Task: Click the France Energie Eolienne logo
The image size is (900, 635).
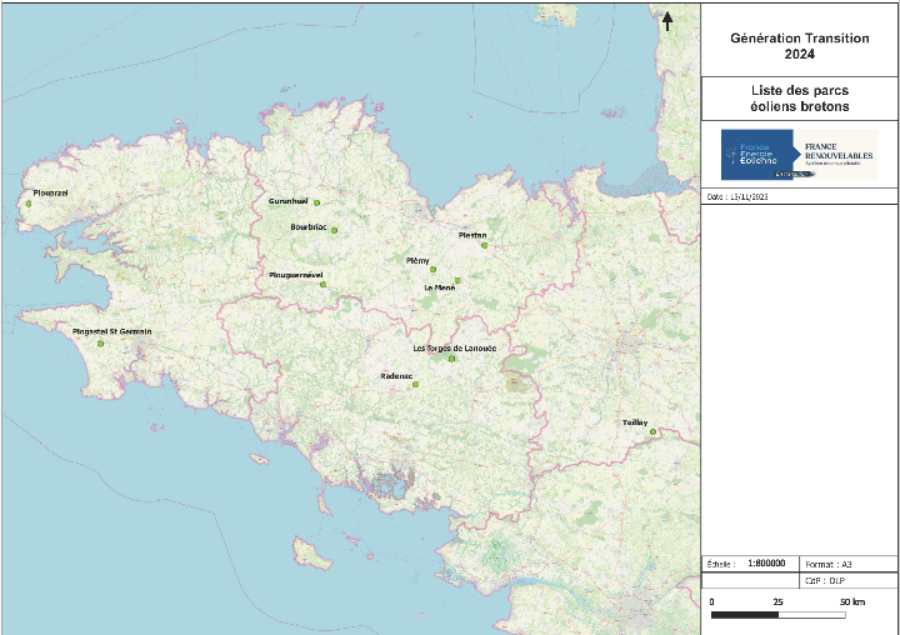Action: tap(757, 154)
